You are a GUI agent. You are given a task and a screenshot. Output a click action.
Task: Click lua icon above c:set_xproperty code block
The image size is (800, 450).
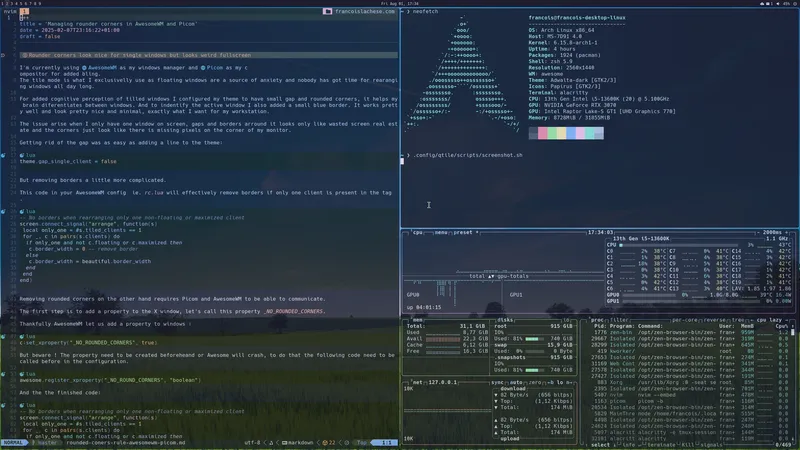coord(22,337)
